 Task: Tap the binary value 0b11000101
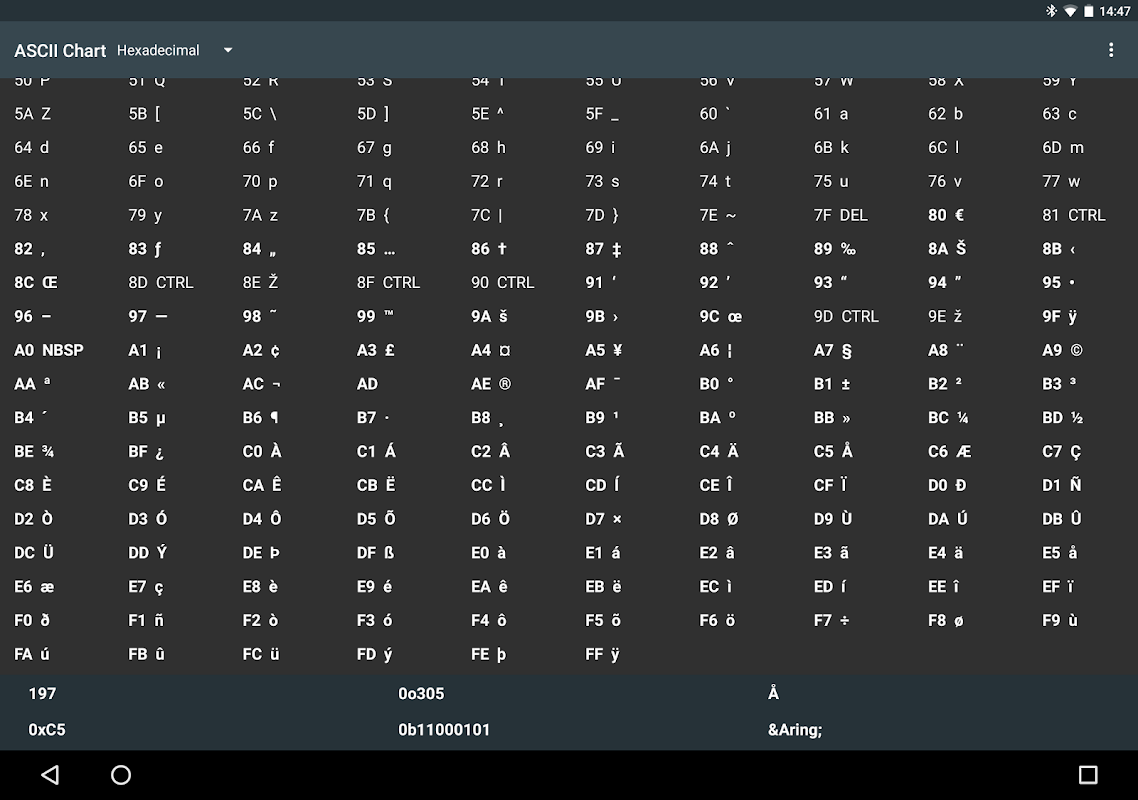(444, 730)
